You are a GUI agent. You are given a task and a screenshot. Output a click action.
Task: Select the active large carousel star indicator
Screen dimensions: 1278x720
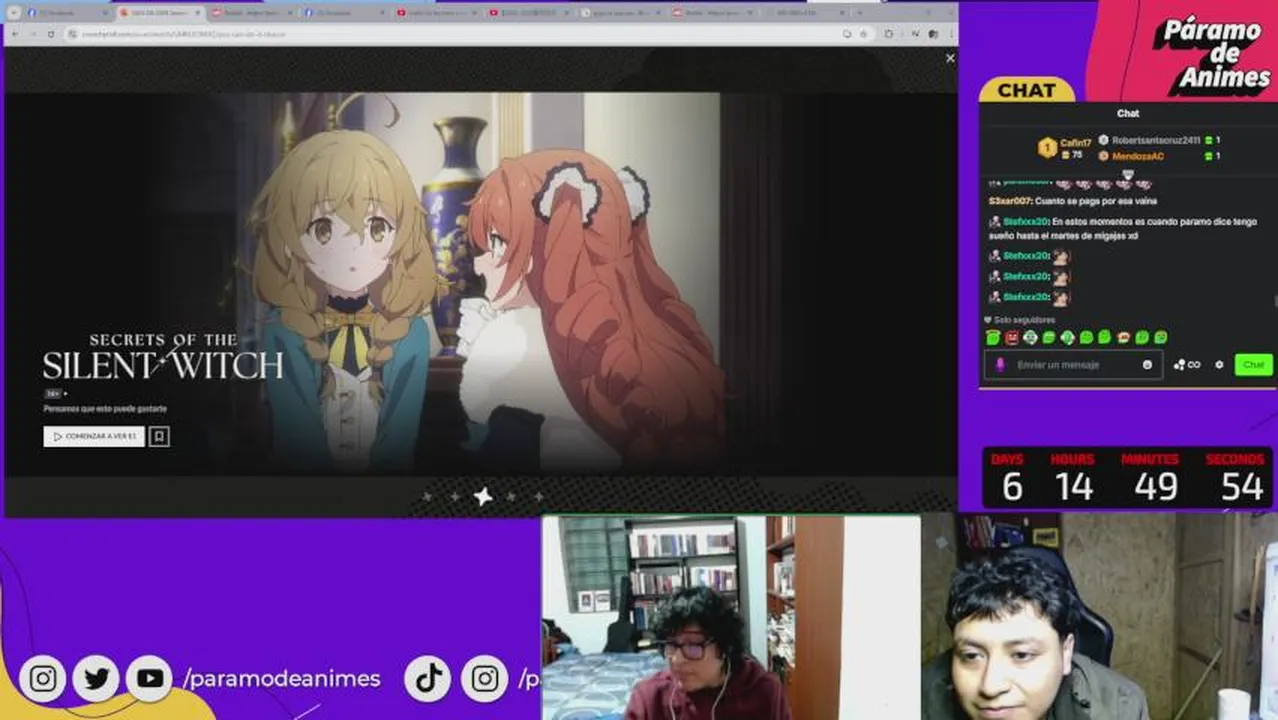coord(483,496)
